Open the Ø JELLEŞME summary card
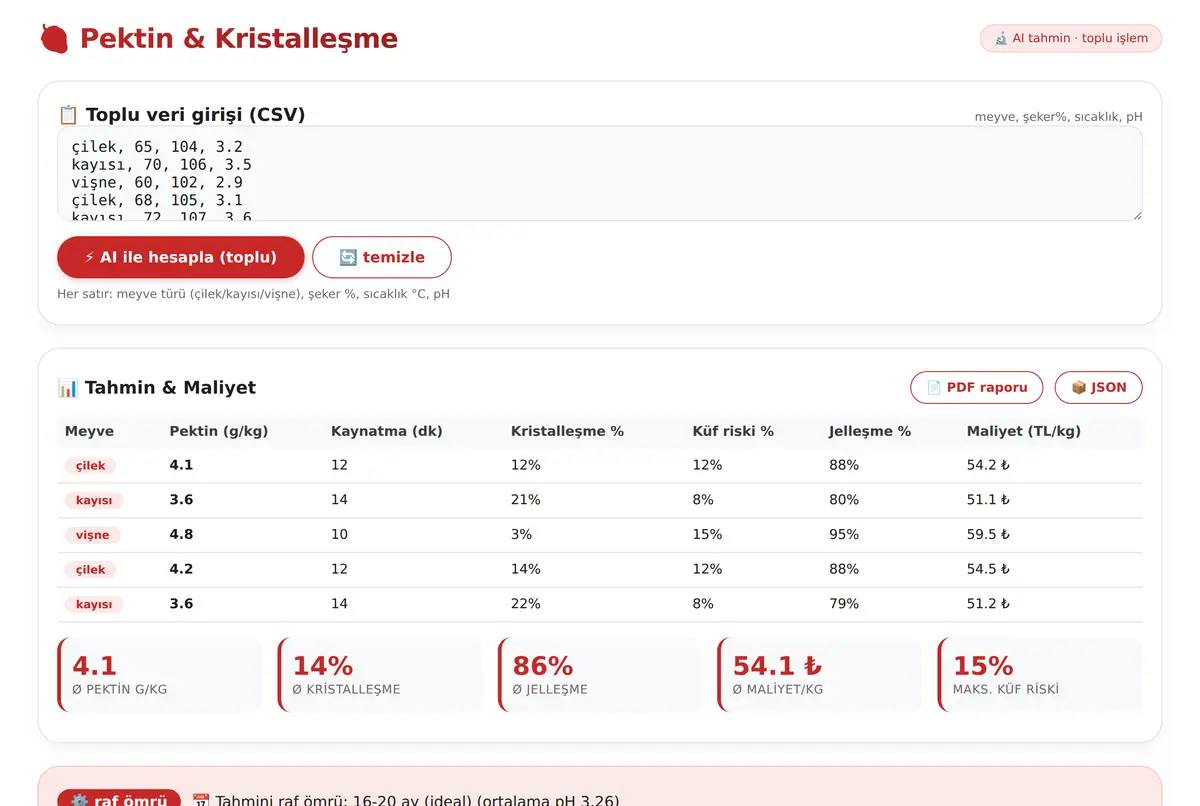This screenshot has width=1200, height=806. [x=600, y=675]
